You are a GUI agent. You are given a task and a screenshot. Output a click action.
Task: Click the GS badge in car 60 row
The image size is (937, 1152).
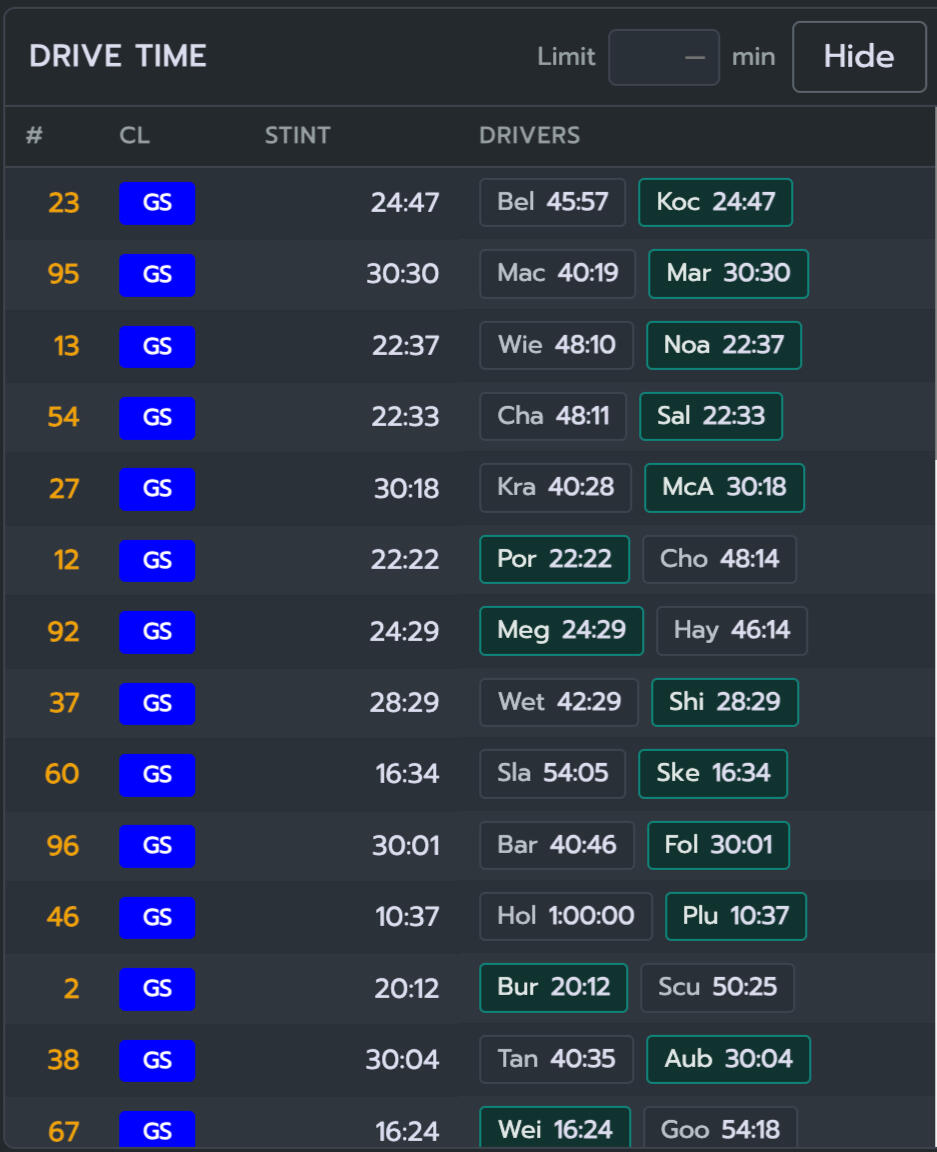[x=157, y=774]
